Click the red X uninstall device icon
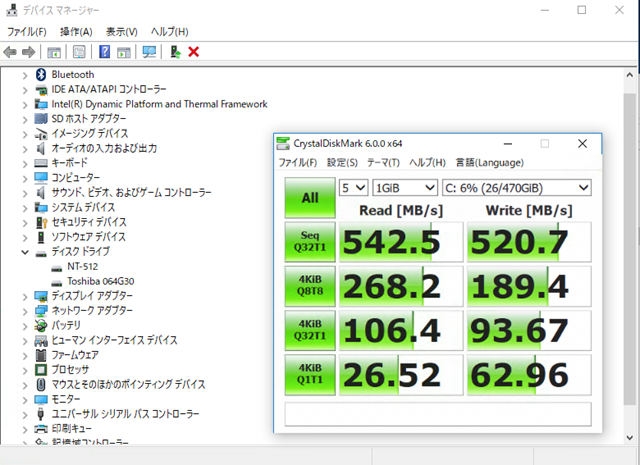640x465 pixels. (x=193, y=51)
